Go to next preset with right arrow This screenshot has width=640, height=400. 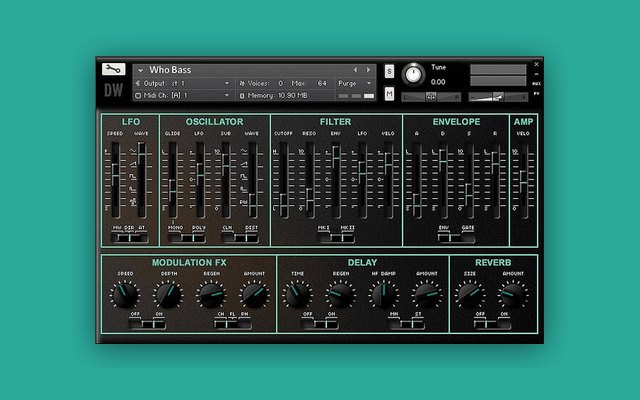(x=368, y=70)
